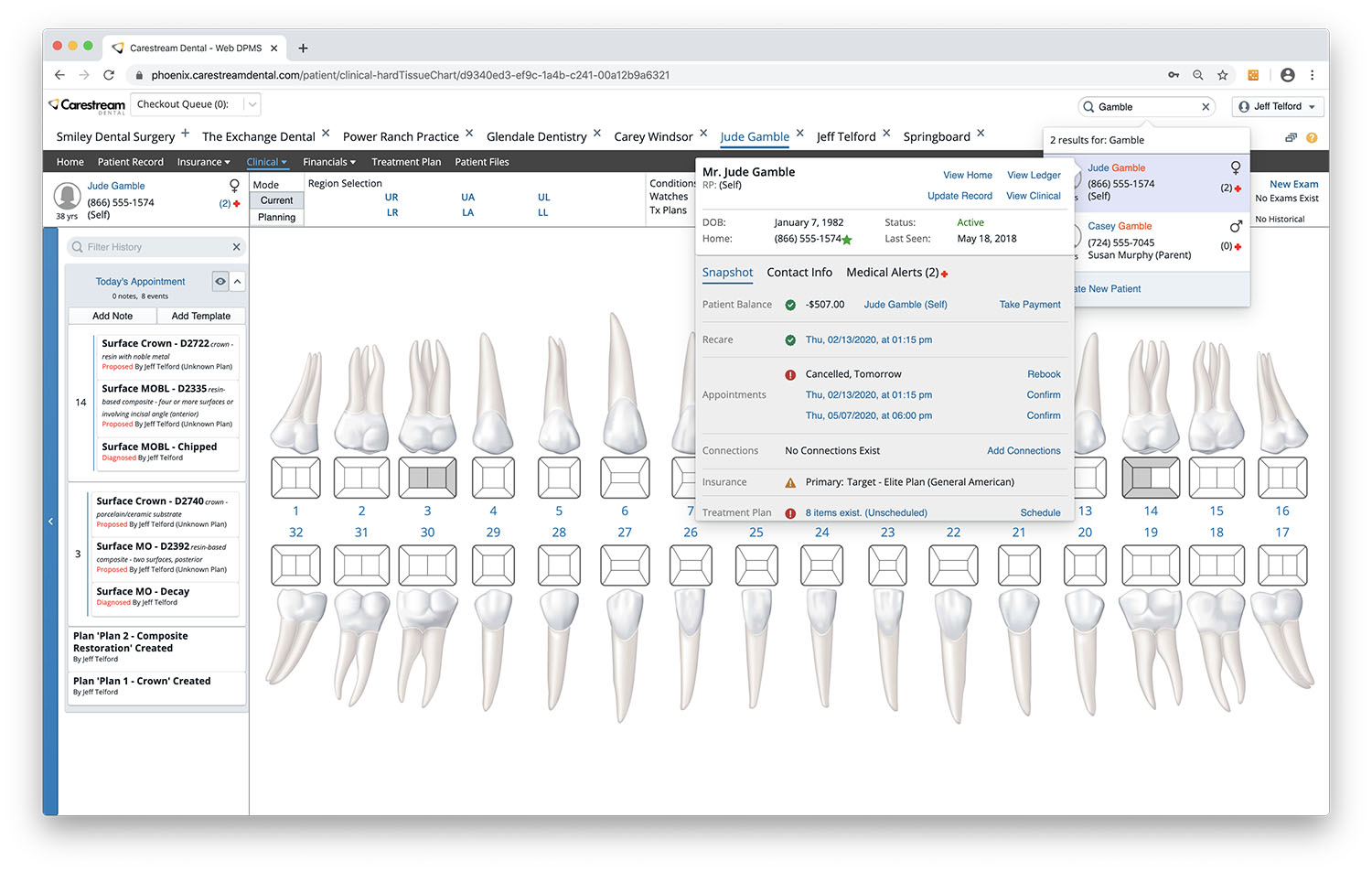Click the magnifier icon in the Filter History box
Image resolution: width=1372 pixels, height=872 pixels.
click(78, 246)
